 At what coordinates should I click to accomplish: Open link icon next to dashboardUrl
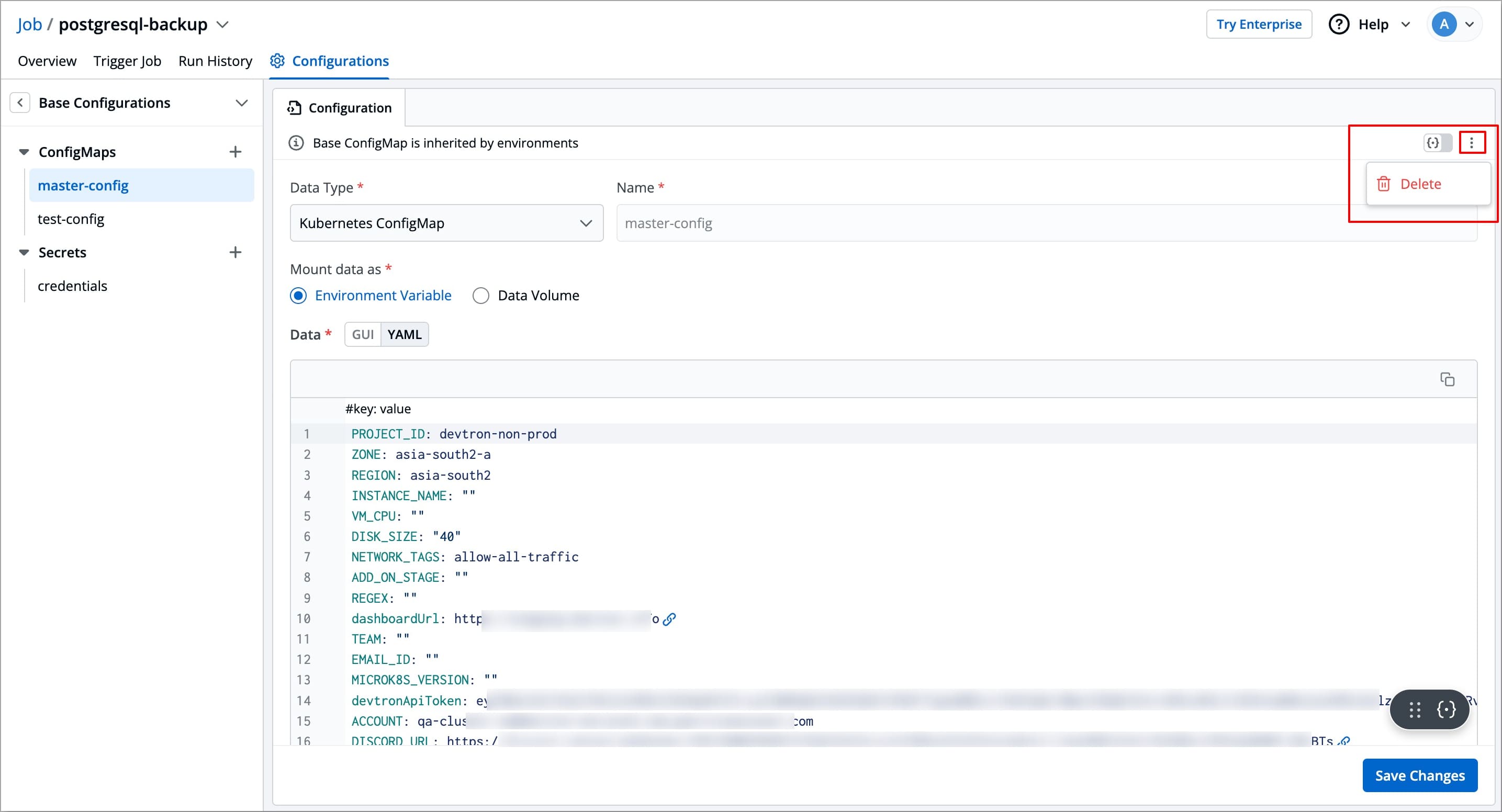point(669,619)
